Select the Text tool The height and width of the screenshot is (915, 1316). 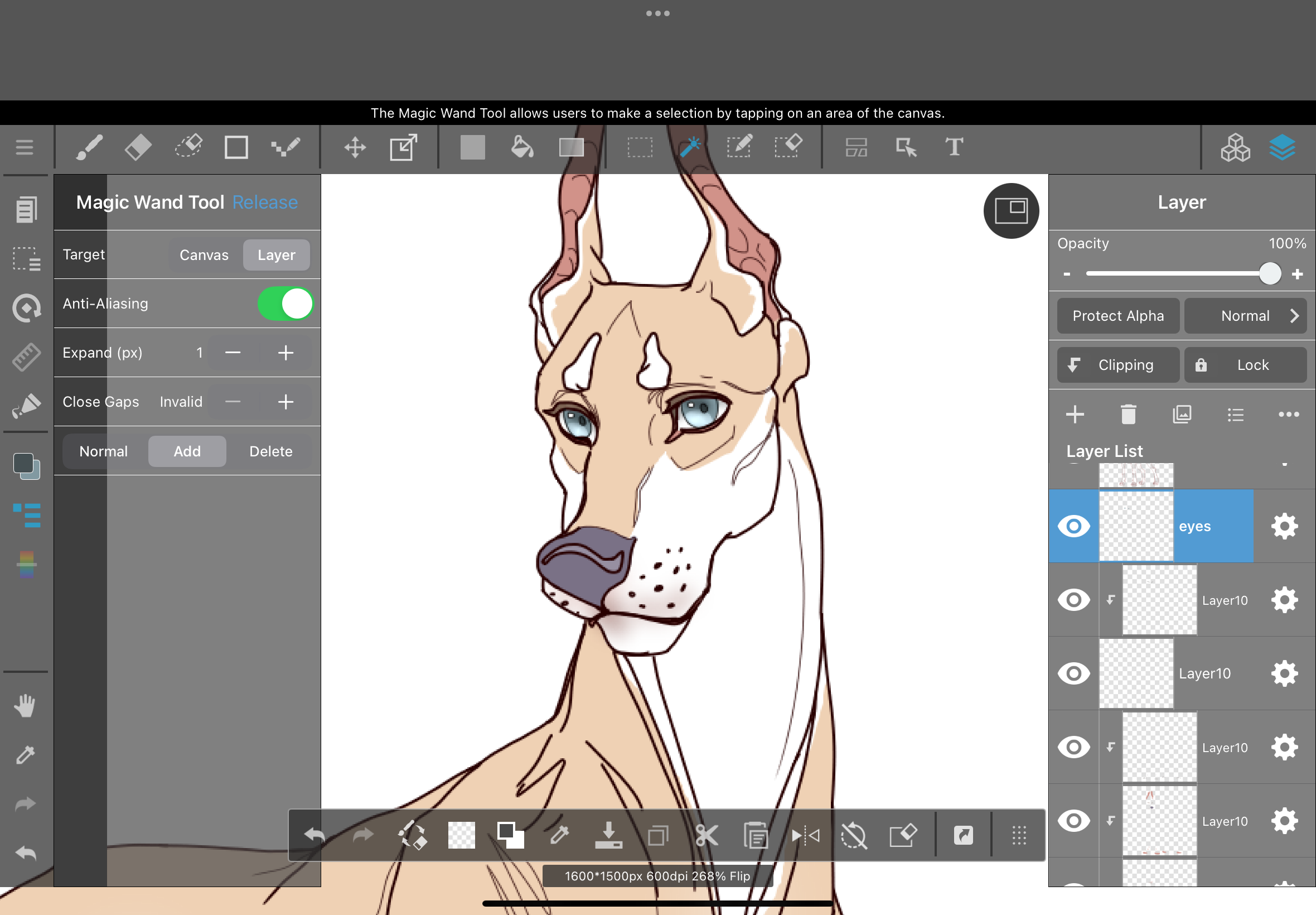pos(954,147)
